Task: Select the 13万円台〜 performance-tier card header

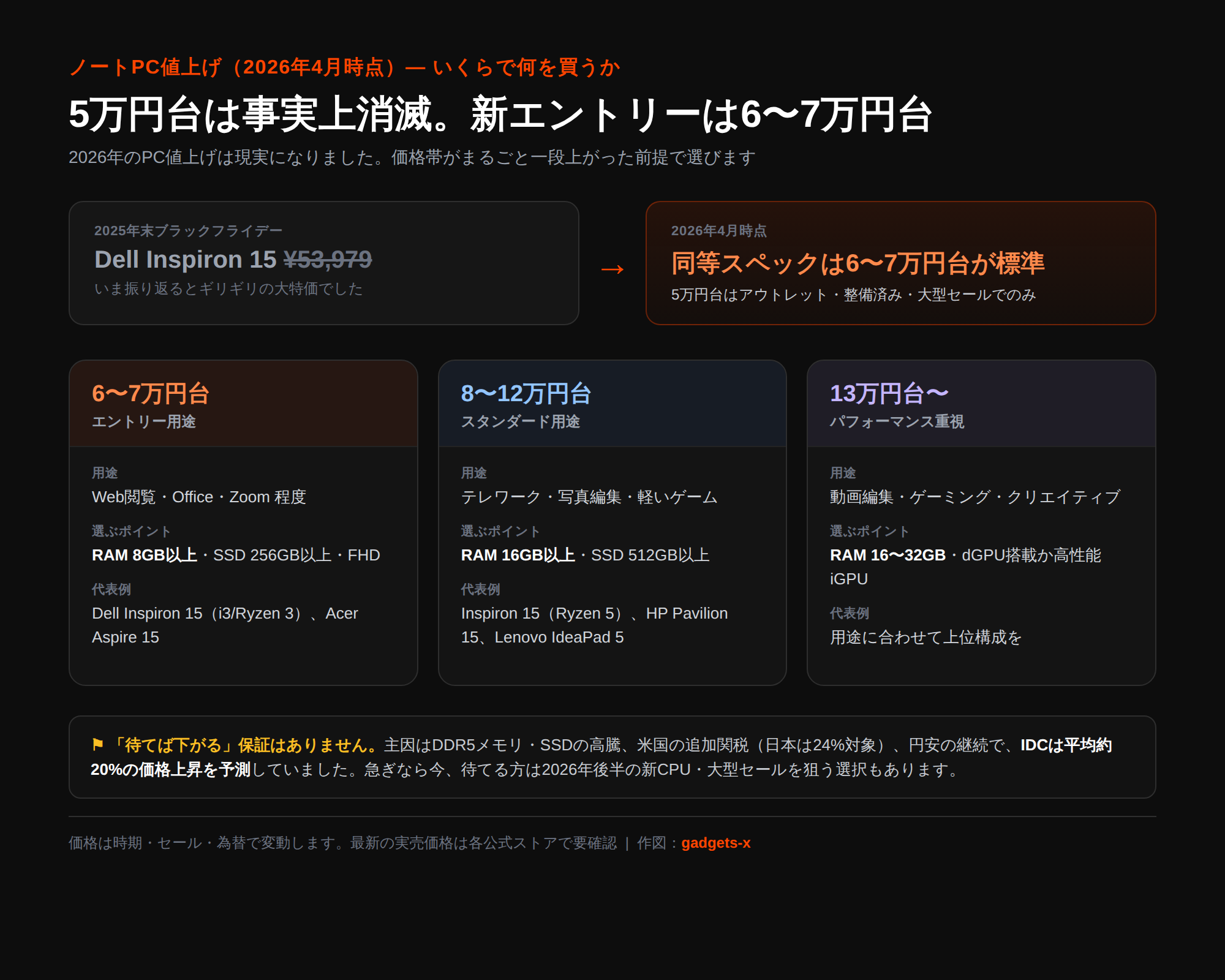Action: pyautogui.click(x=981, y=404)
